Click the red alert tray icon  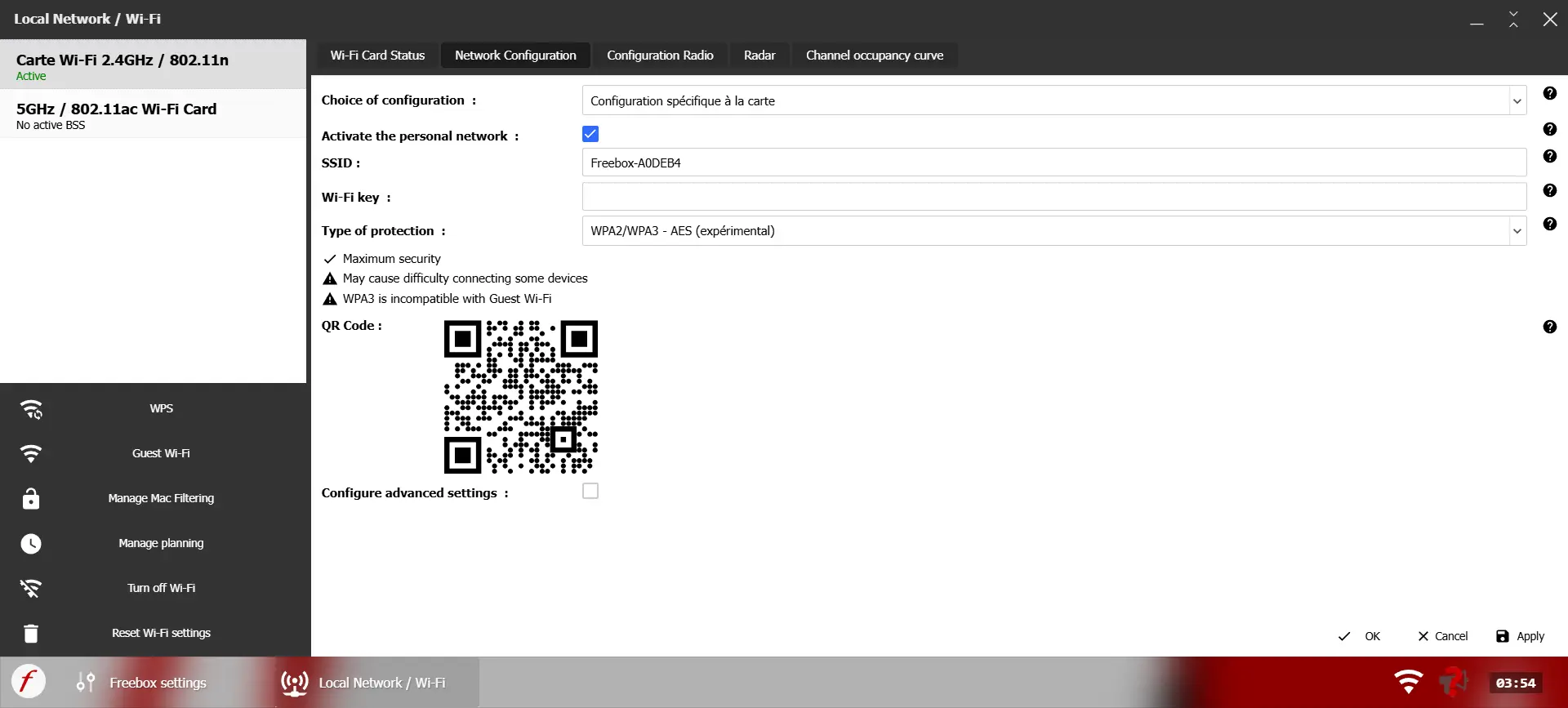tap(1453, 681)
